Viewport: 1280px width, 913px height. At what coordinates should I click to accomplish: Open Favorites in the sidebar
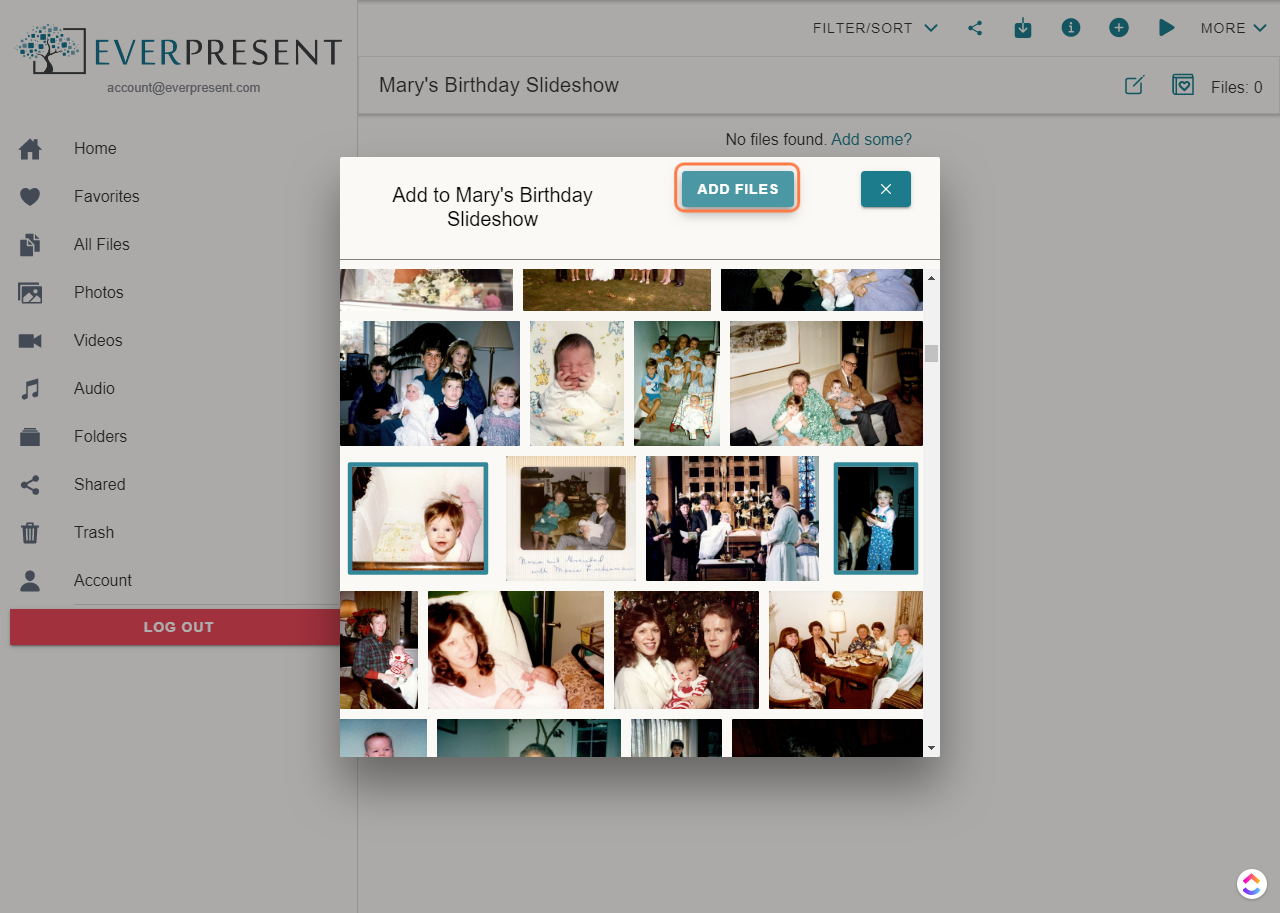(106, 196)
